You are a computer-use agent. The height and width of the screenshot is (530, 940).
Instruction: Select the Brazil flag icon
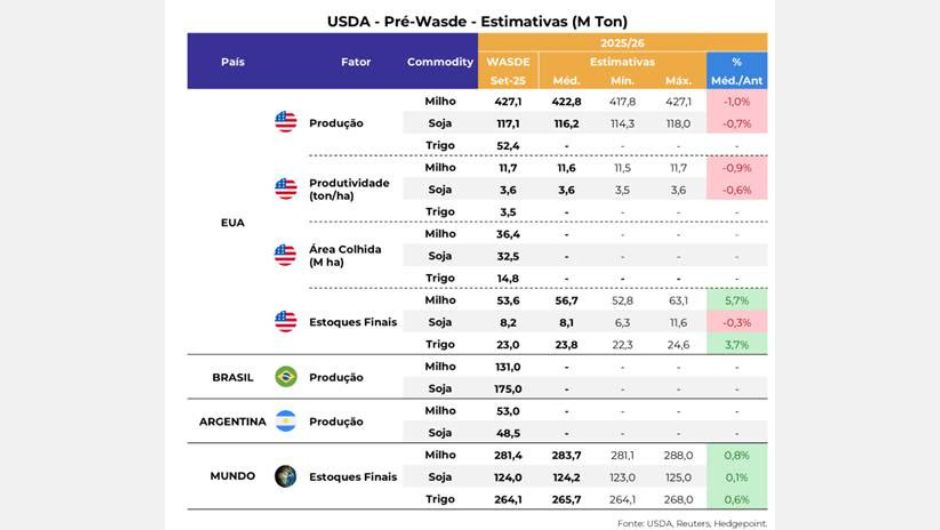point(286,377)
